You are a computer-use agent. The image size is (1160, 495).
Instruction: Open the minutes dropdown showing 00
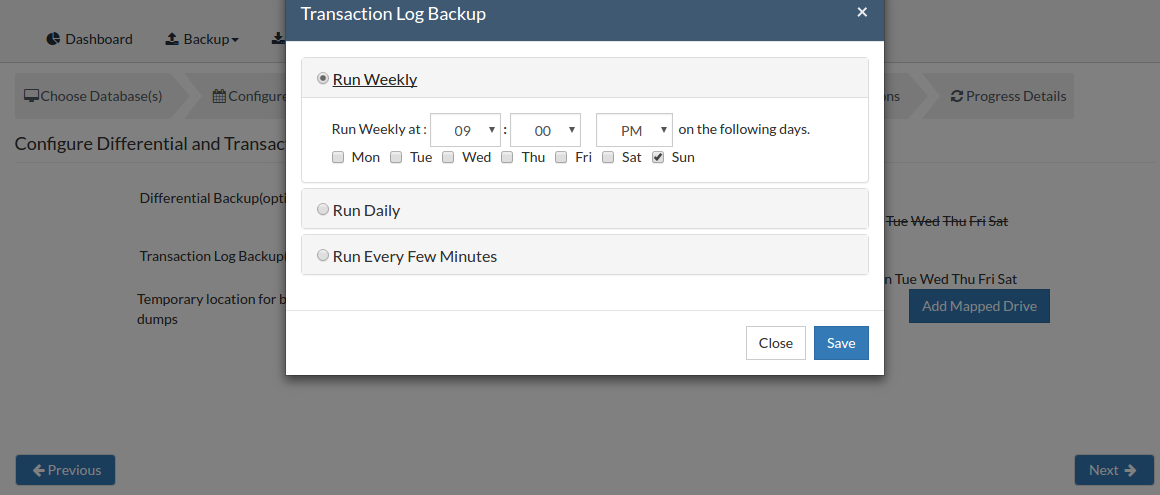(x=545, y=130)
